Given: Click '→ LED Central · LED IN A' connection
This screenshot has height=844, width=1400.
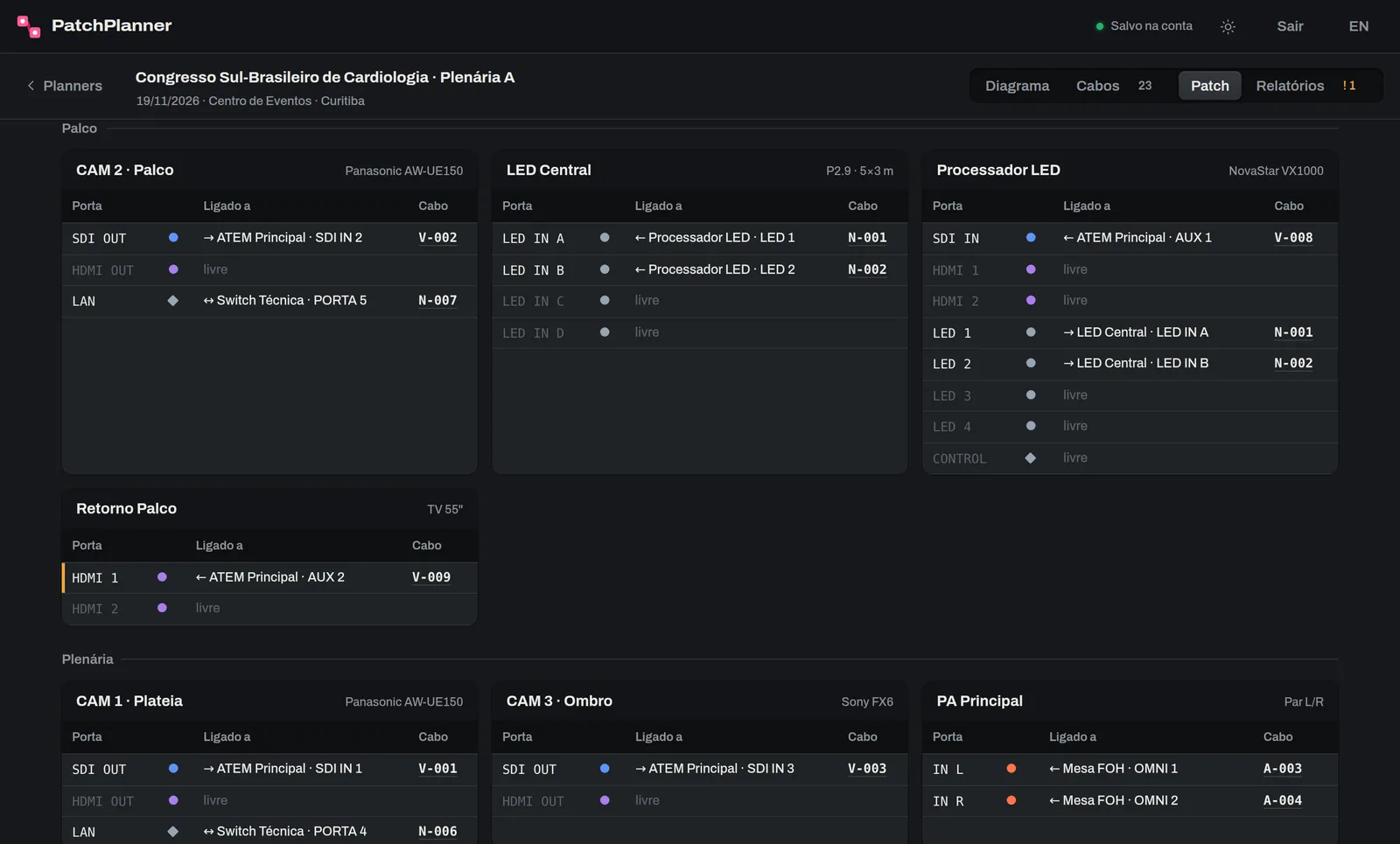Looking at the screenshot, I should tap(1136, 331).
